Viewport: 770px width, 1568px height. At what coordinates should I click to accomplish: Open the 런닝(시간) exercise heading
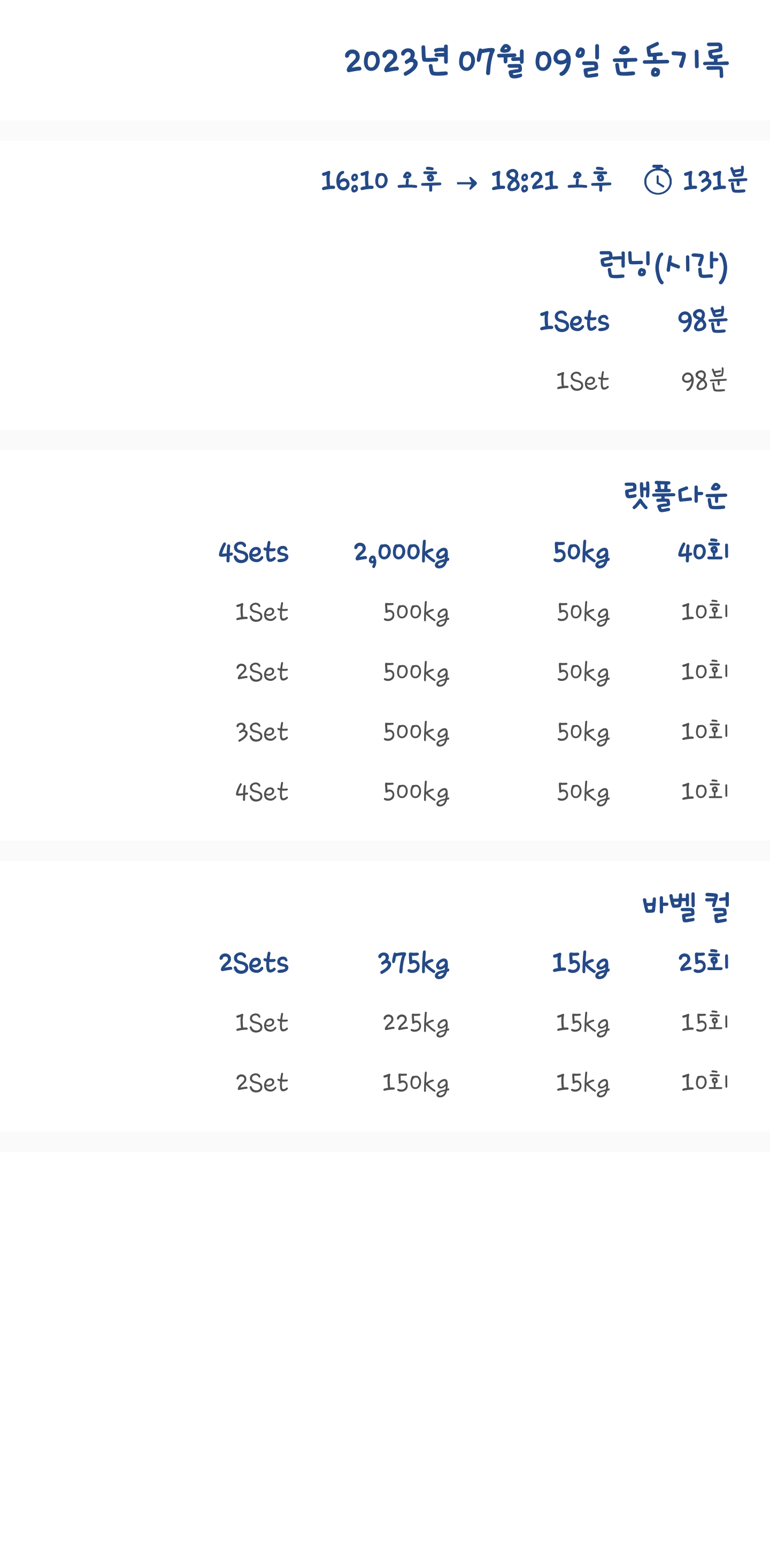[x=663, y=265]
